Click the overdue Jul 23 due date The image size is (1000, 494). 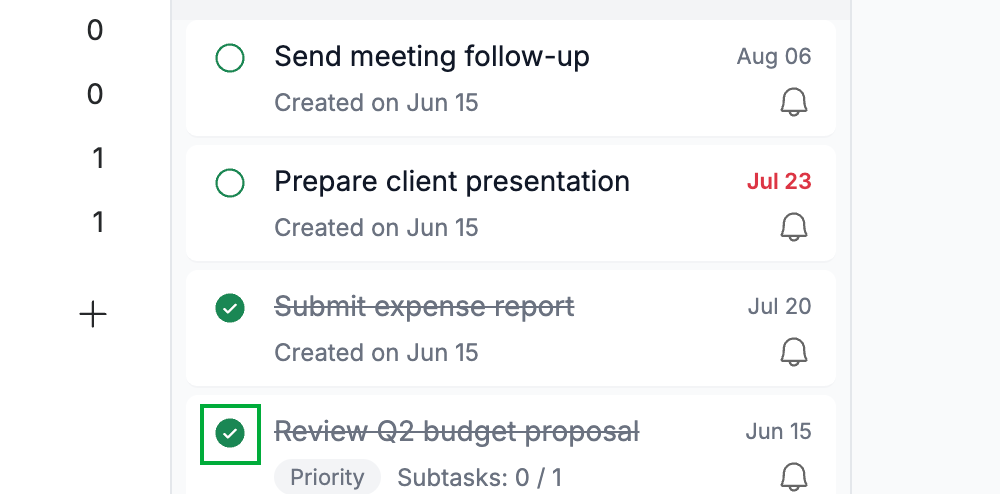tap(779, 182)
